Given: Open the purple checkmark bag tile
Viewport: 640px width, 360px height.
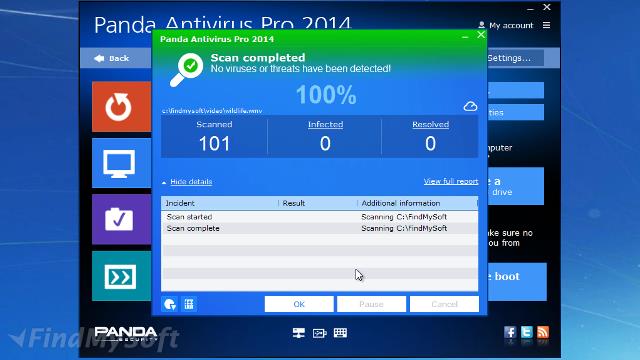Looking at the screenshot, I should point(122,219).
